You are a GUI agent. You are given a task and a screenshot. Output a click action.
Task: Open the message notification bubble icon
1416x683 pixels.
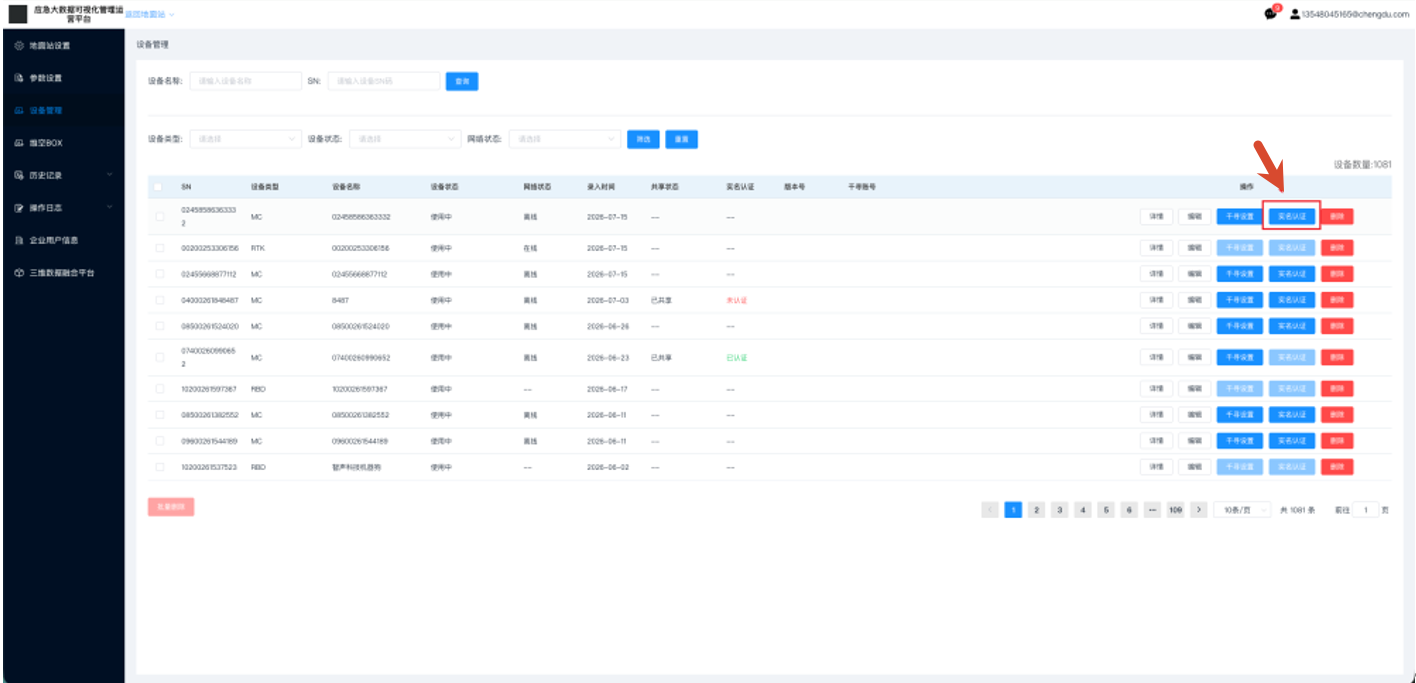(1270, 14)
